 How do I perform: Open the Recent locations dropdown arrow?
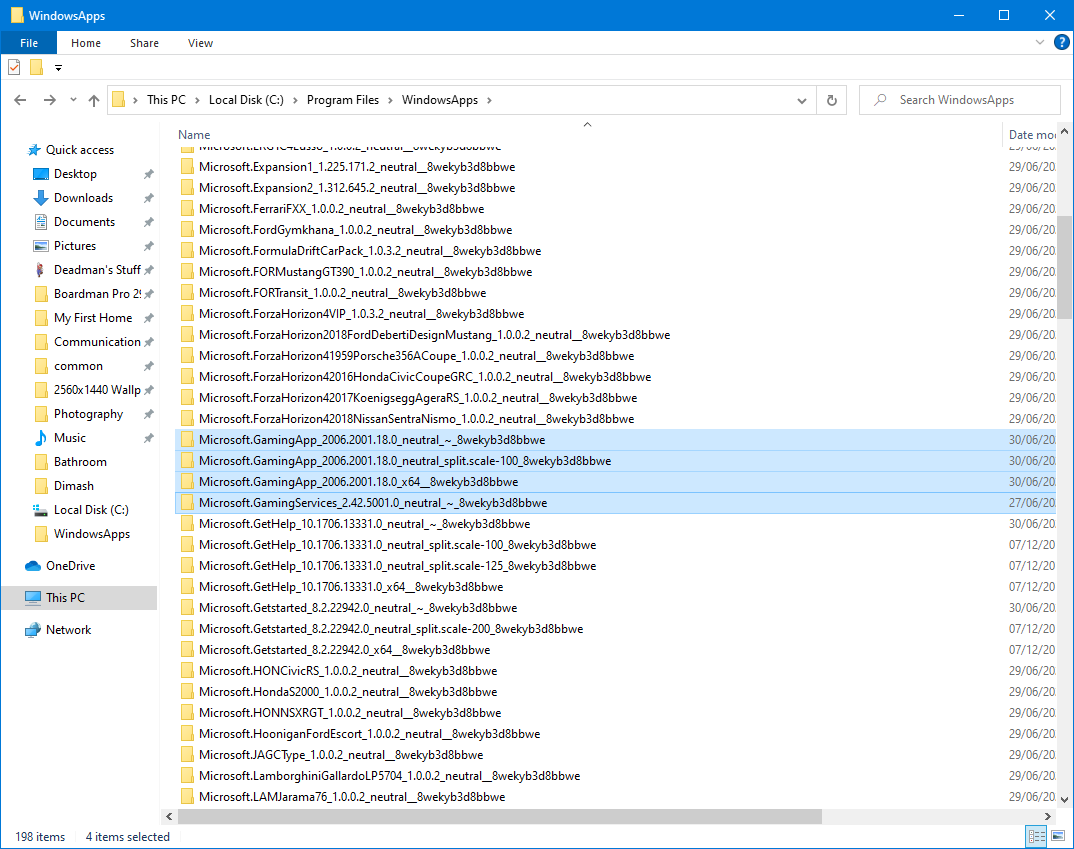point(73,100)
